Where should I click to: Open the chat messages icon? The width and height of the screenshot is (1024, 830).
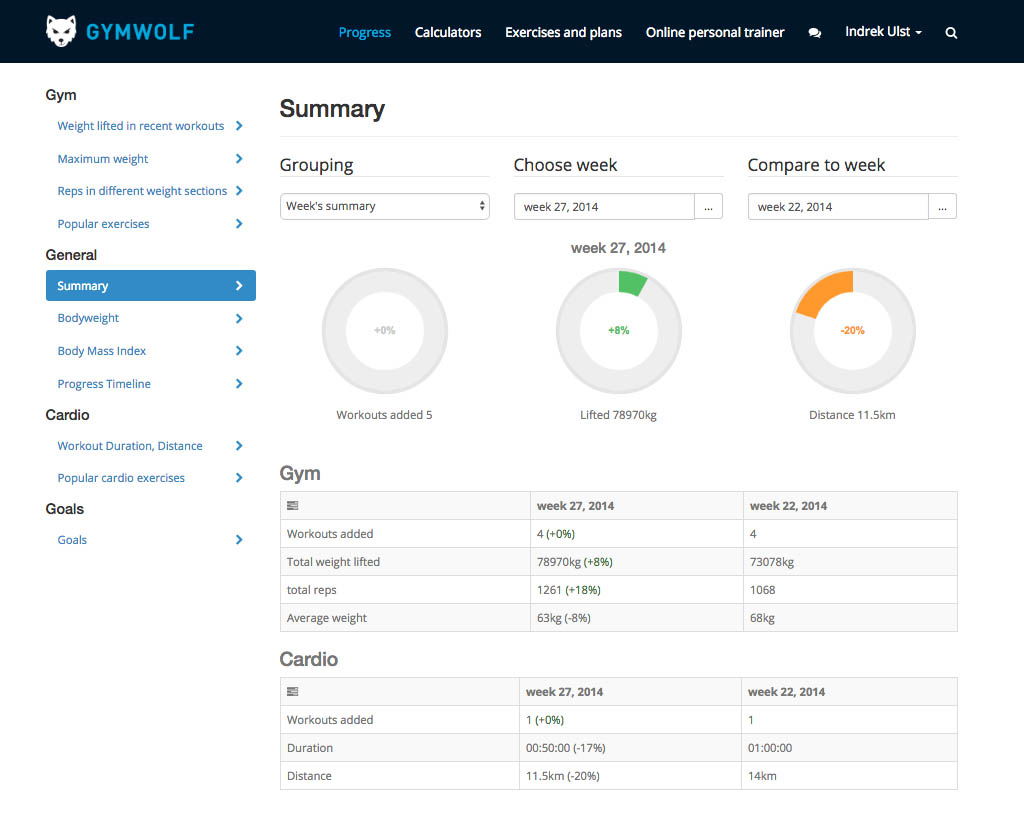click(815, 33)
